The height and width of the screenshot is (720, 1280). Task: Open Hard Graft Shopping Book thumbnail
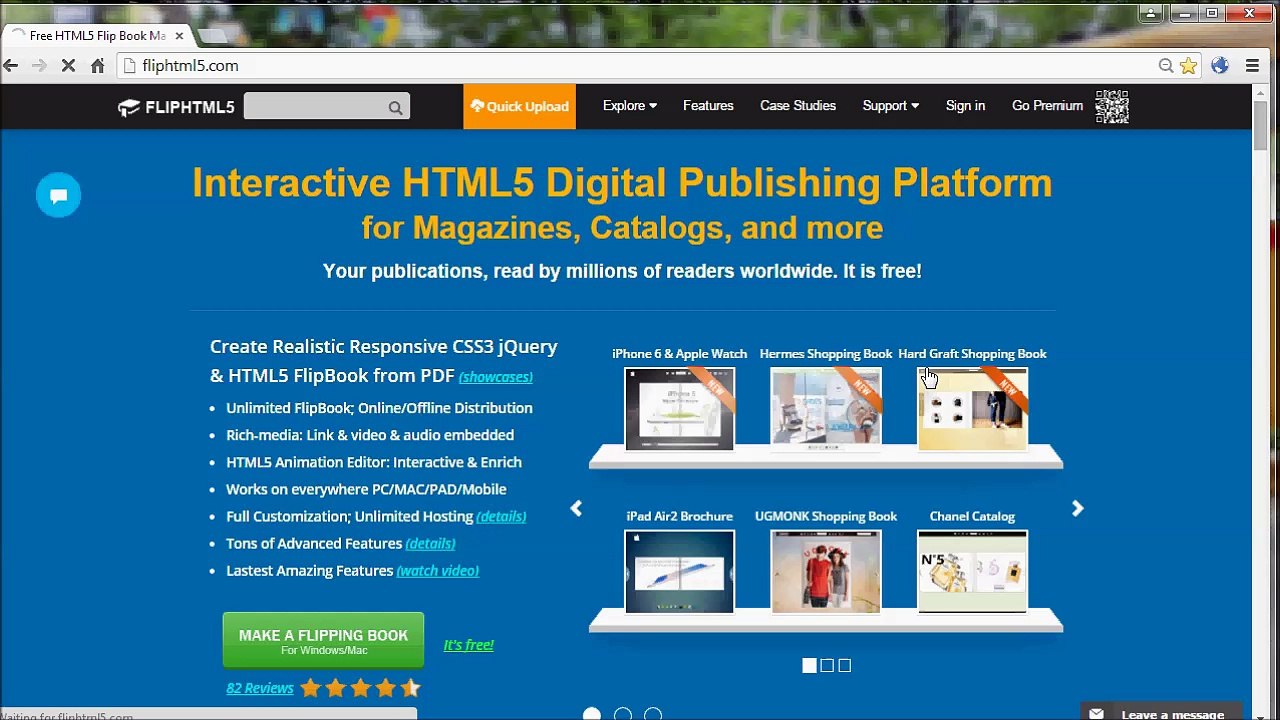[972, 409]
